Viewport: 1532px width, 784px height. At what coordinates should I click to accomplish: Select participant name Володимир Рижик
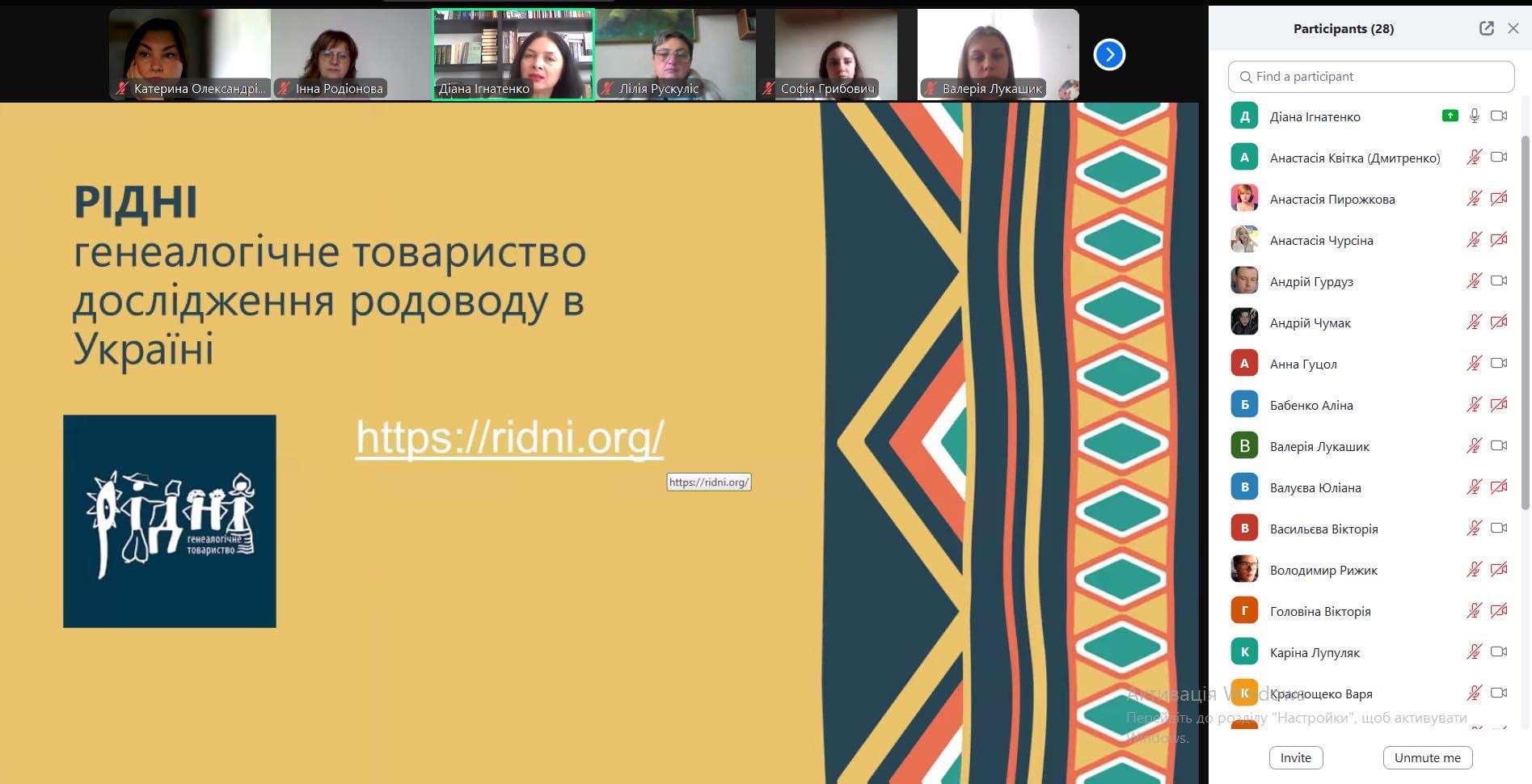1323,570
